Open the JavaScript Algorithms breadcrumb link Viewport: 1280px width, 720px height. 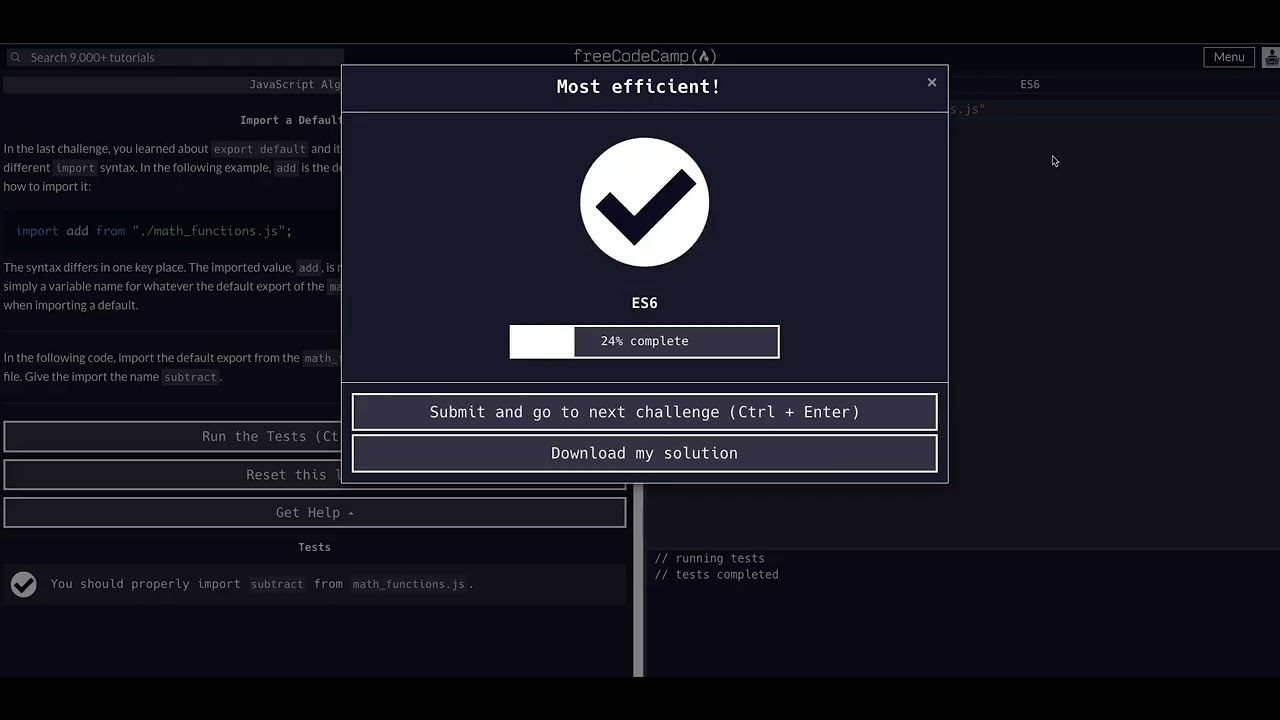coord(295,85)
